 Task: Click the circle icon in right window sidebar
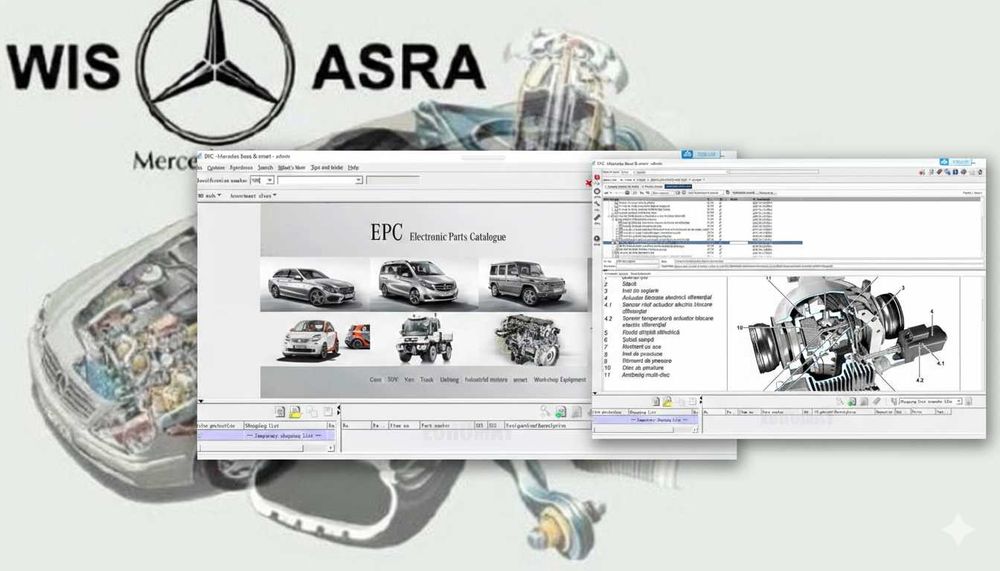(597, 191)
